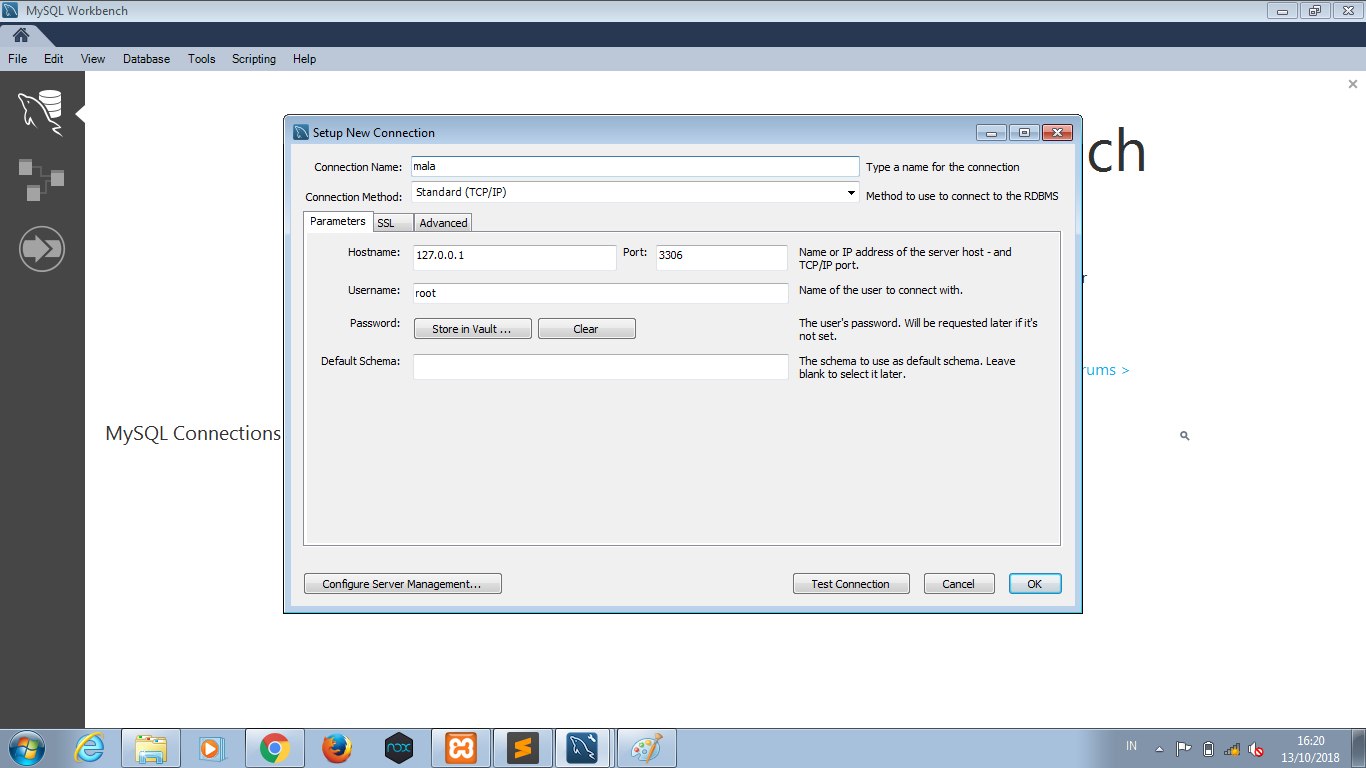Viewport: 1366px width, 768px height.
Task: Open the Tools menu
Action: [x=201, y=59]
